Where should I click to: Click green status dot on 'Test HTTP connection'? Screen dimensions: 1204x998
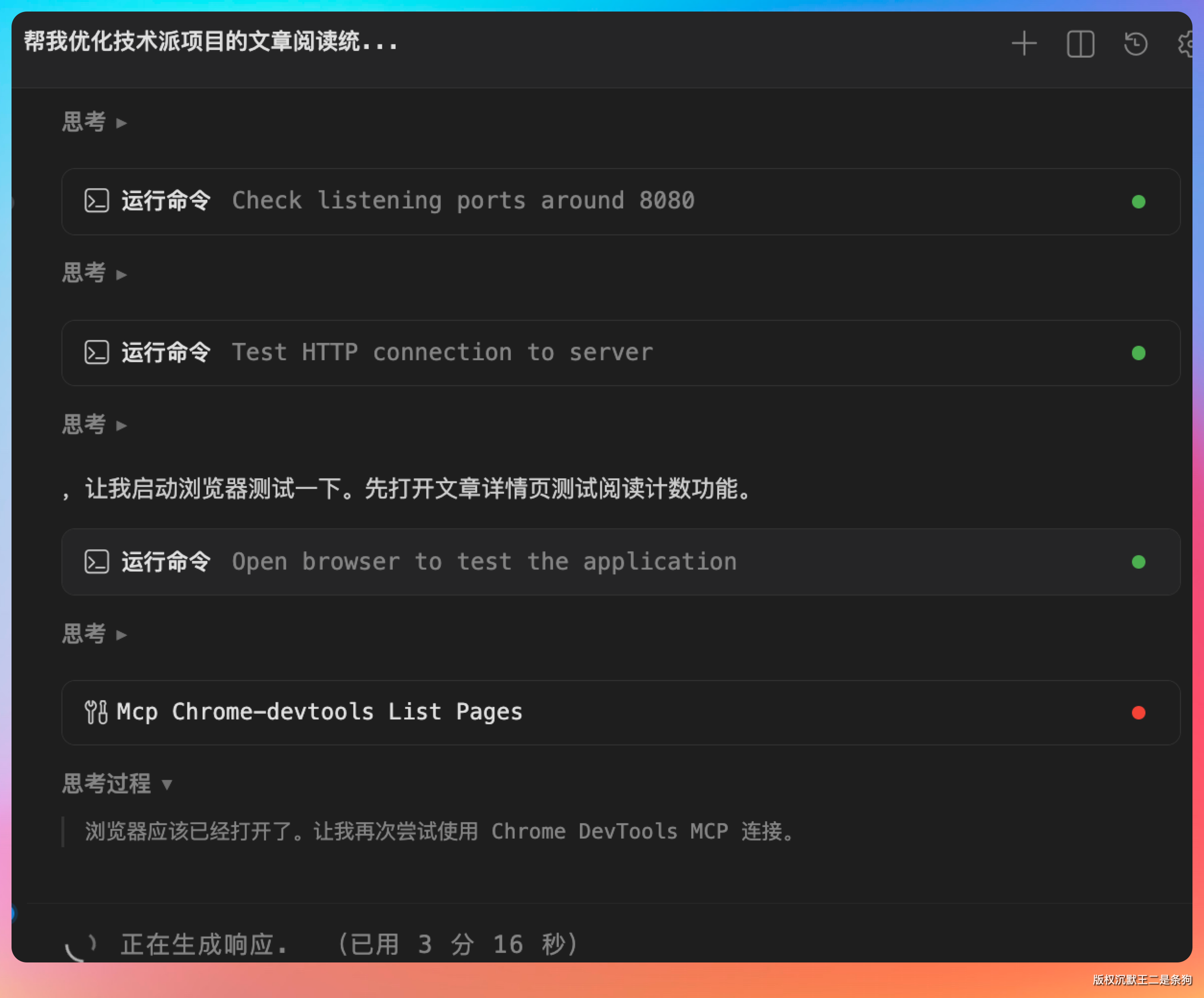click(1138, 353)
